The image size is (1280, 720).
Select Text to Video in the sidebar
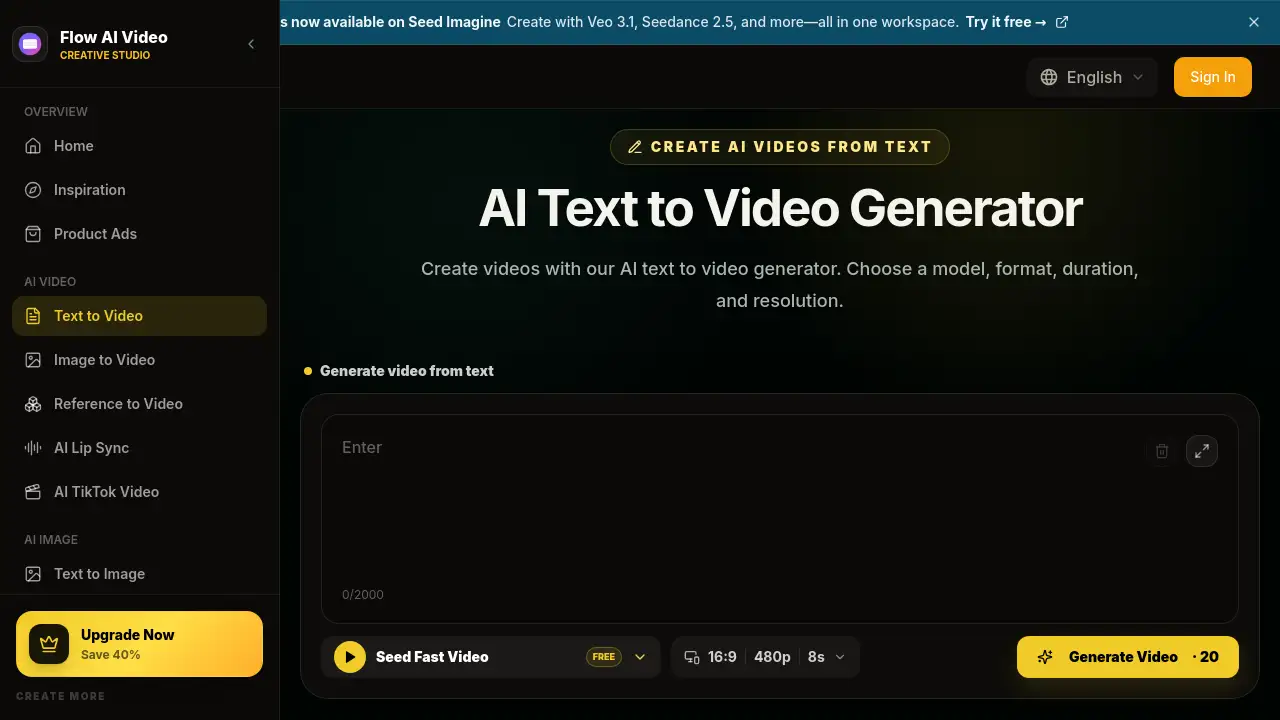tap(139, 316)
